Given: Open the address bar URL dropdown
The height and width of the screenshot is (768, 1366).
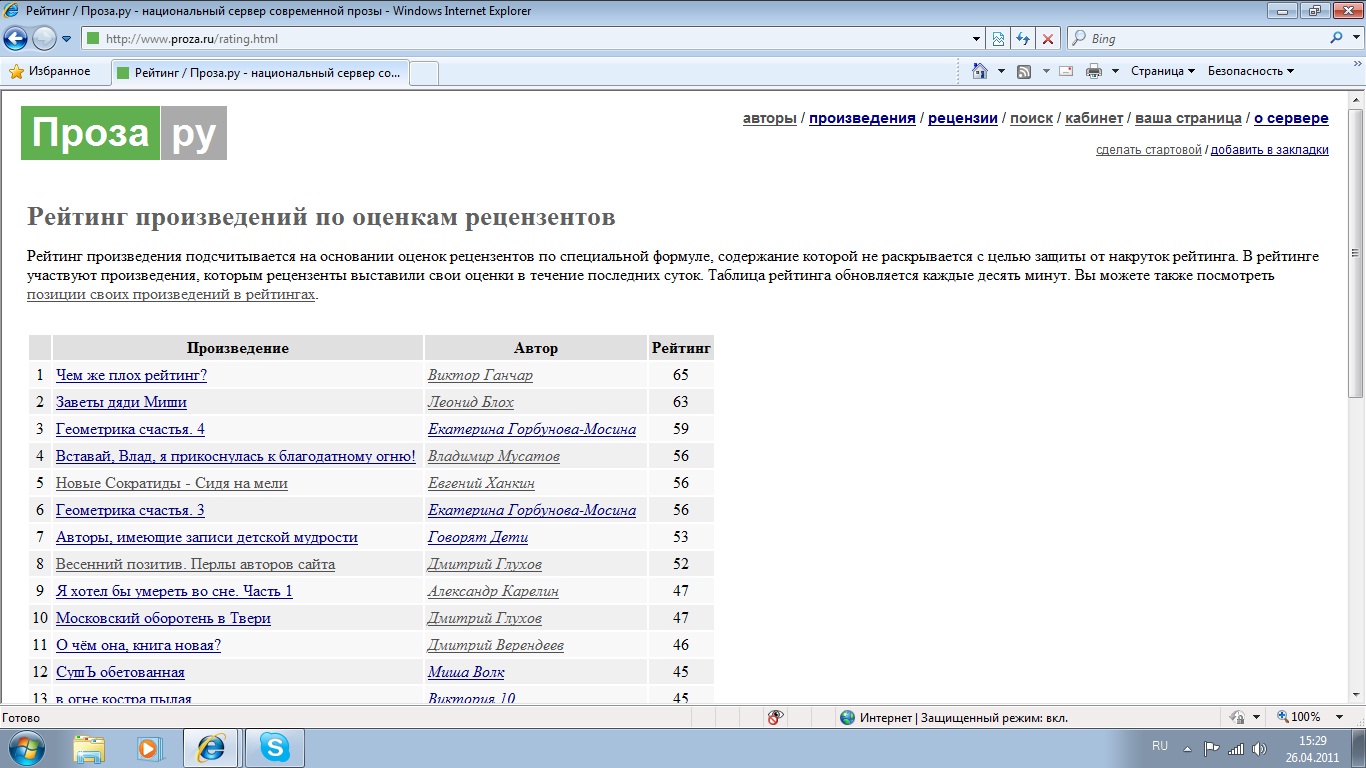Looking at the screenshot, I should coord(977,39).
